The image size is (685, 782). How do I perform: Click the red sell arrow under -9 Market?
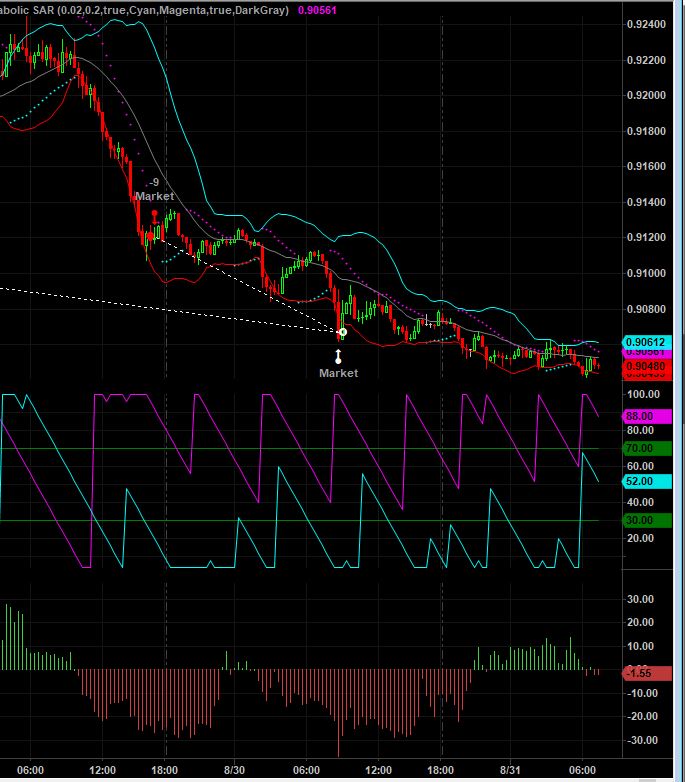[x=153, y=216]
